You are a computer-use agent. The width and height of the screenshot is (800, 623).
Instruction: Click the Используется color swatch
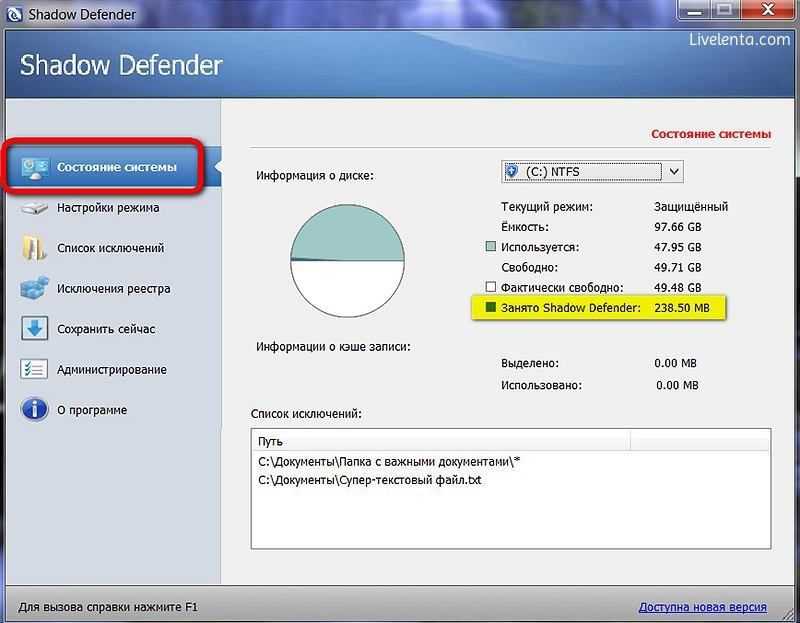coord(490,246)
